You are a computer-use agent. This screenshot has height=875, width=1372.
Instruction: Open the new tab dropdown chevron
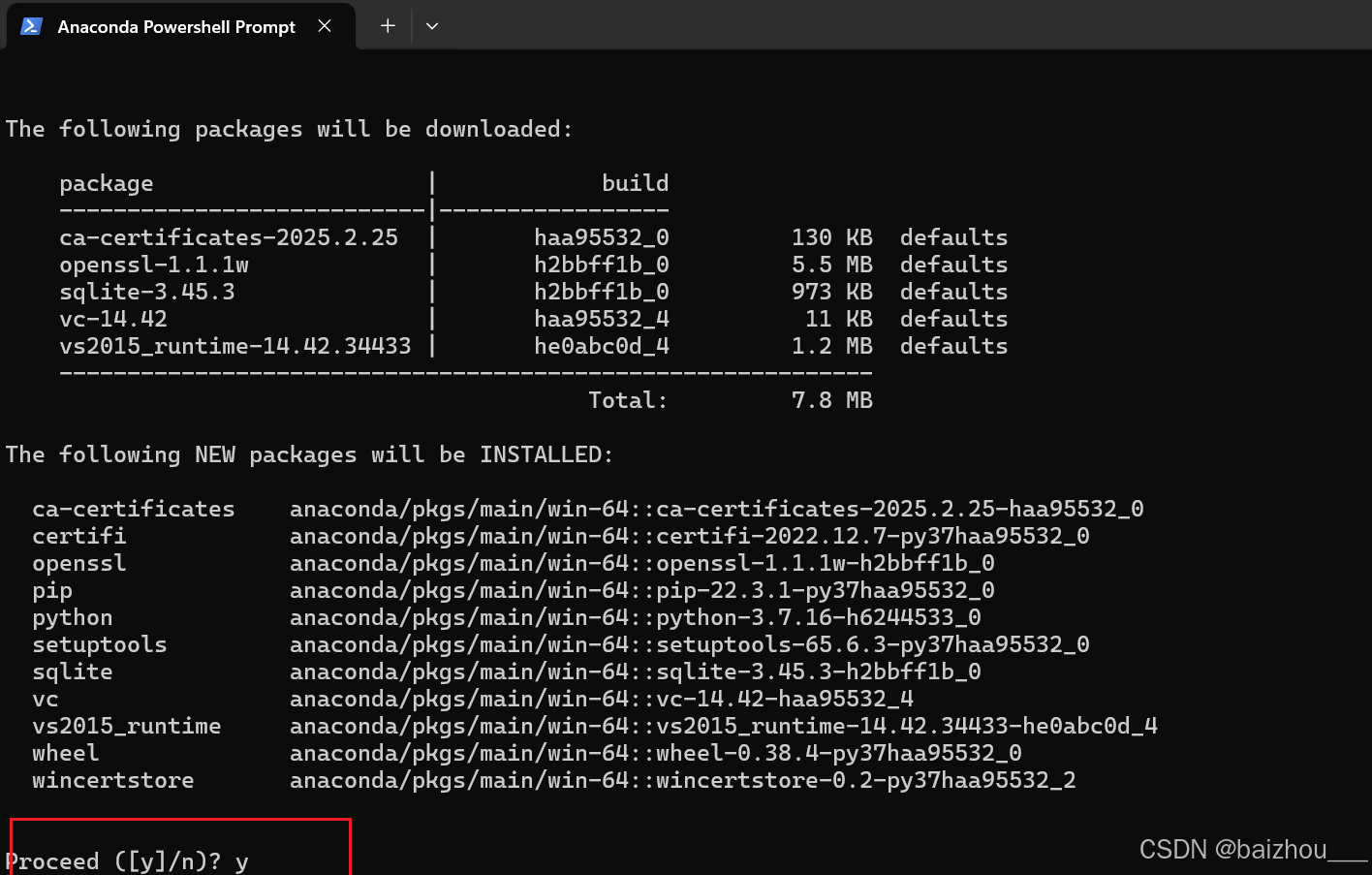[x=431, y=26]
